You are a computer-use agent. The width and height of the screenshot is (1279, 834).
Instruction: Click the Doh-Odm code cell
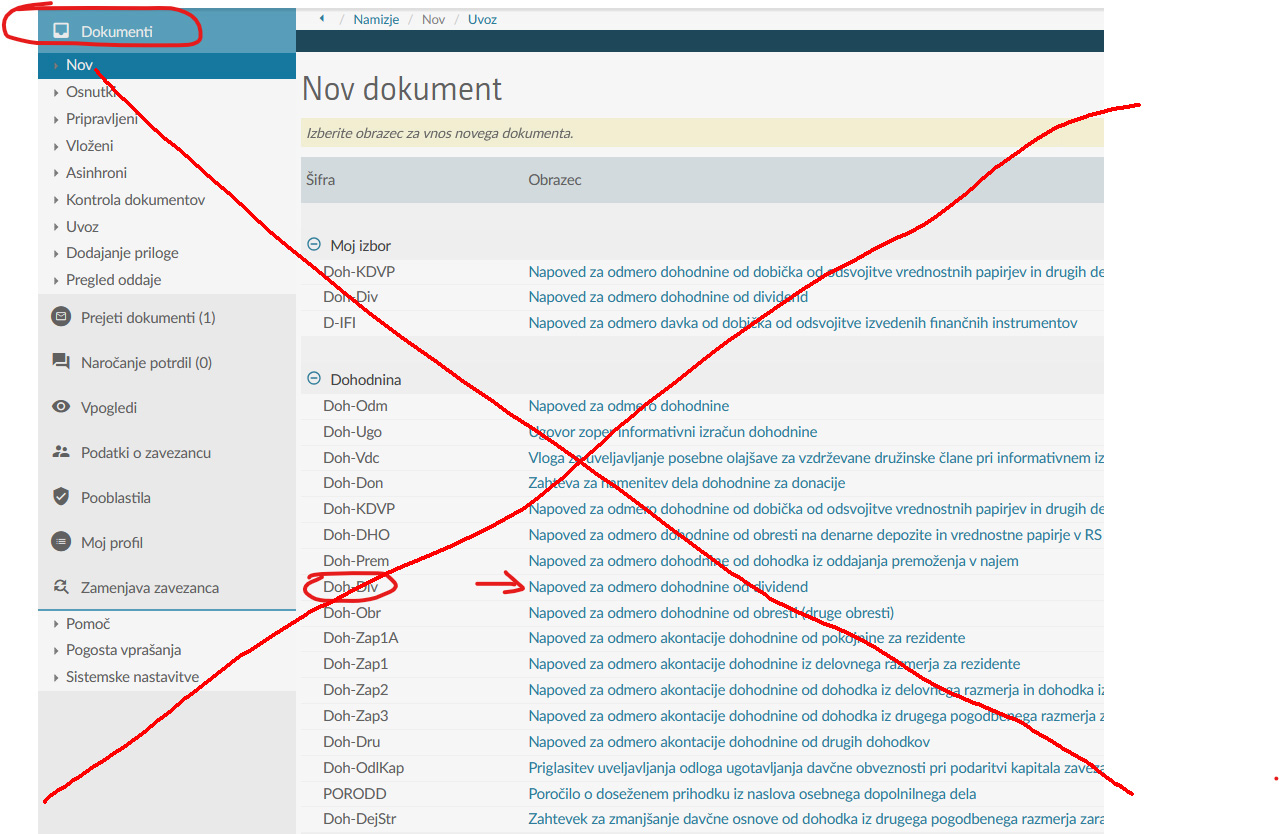click(355, 406)
